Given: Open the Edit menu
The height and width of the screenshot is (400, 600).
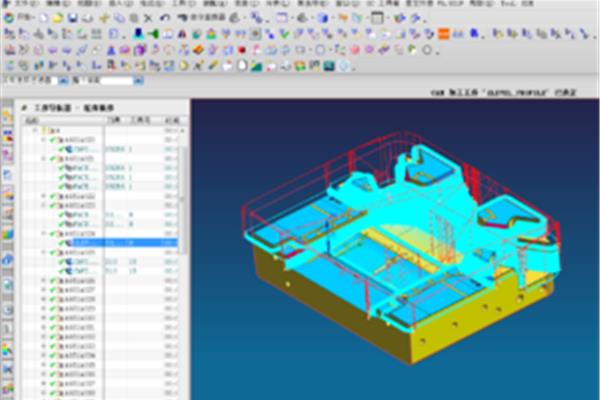Looking at the screenshot, I should click(x=57, y=3).
